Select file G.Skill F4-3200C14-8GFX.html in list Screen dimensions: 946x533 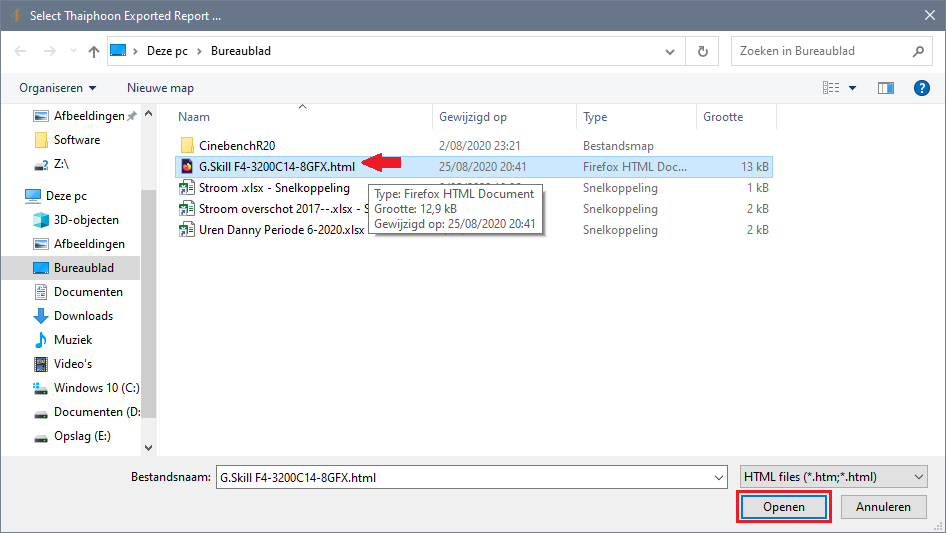click(x=277, y=167)
